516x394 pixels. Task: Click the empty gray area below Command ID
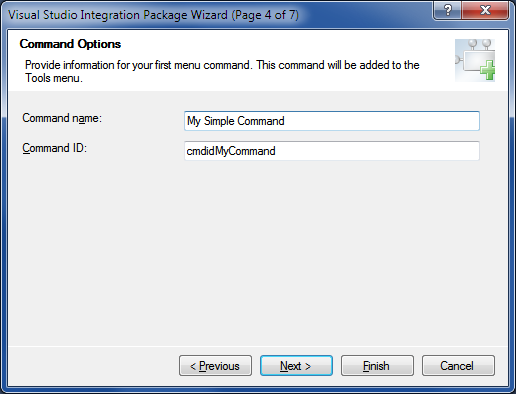pyautogui.click(x=258, y=253)
